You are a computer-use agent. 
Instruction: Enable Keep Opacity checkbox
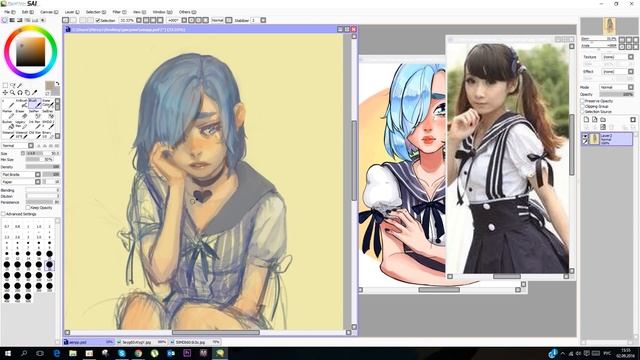tap(28, 207)
